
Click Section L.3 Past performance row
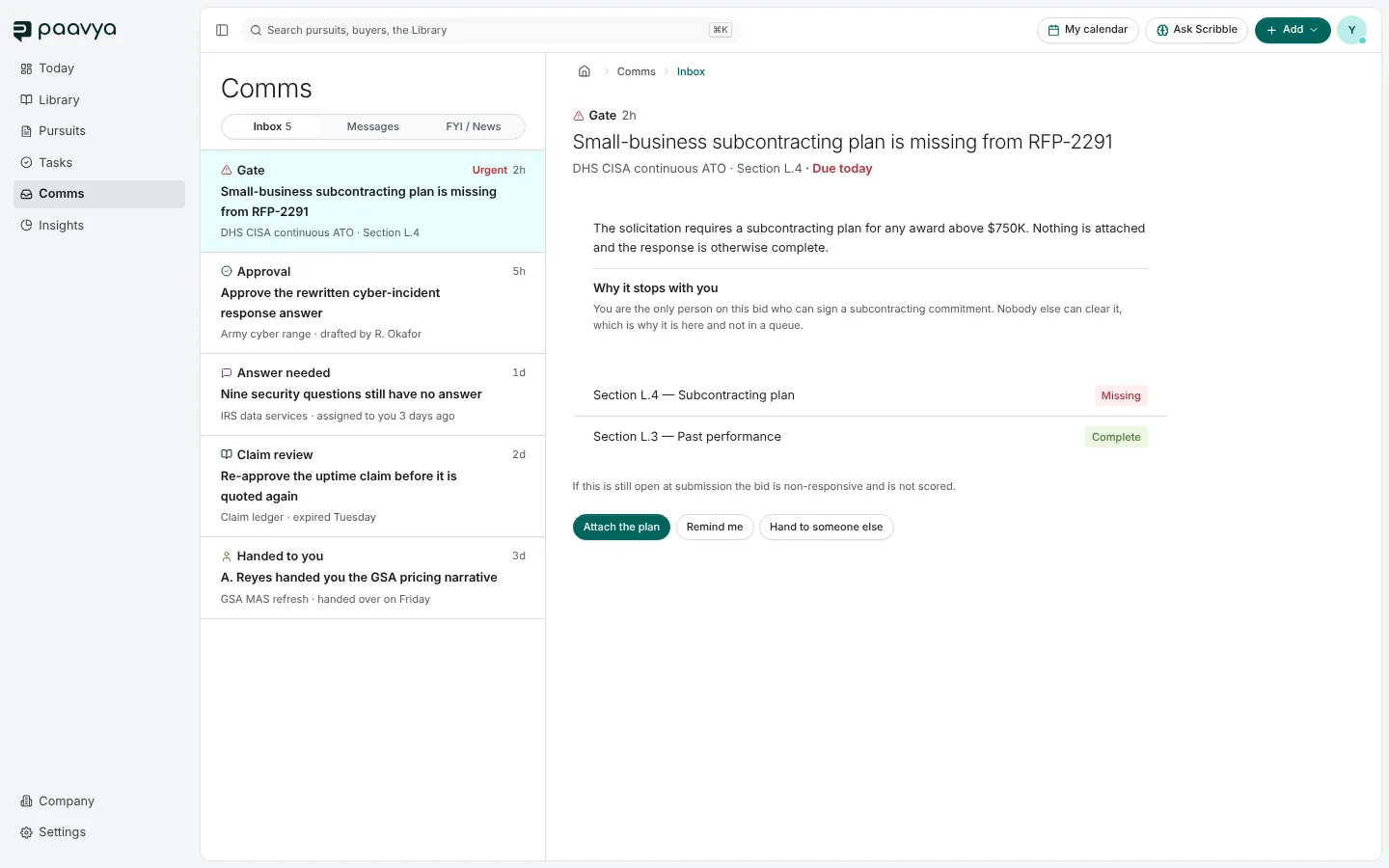coord(870,437)
